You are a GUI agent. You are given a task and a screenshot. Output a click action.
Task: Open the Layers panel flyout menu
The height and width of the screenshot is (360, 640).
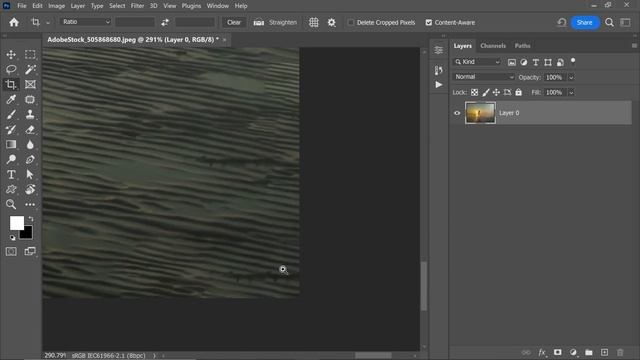pos(634,46)
